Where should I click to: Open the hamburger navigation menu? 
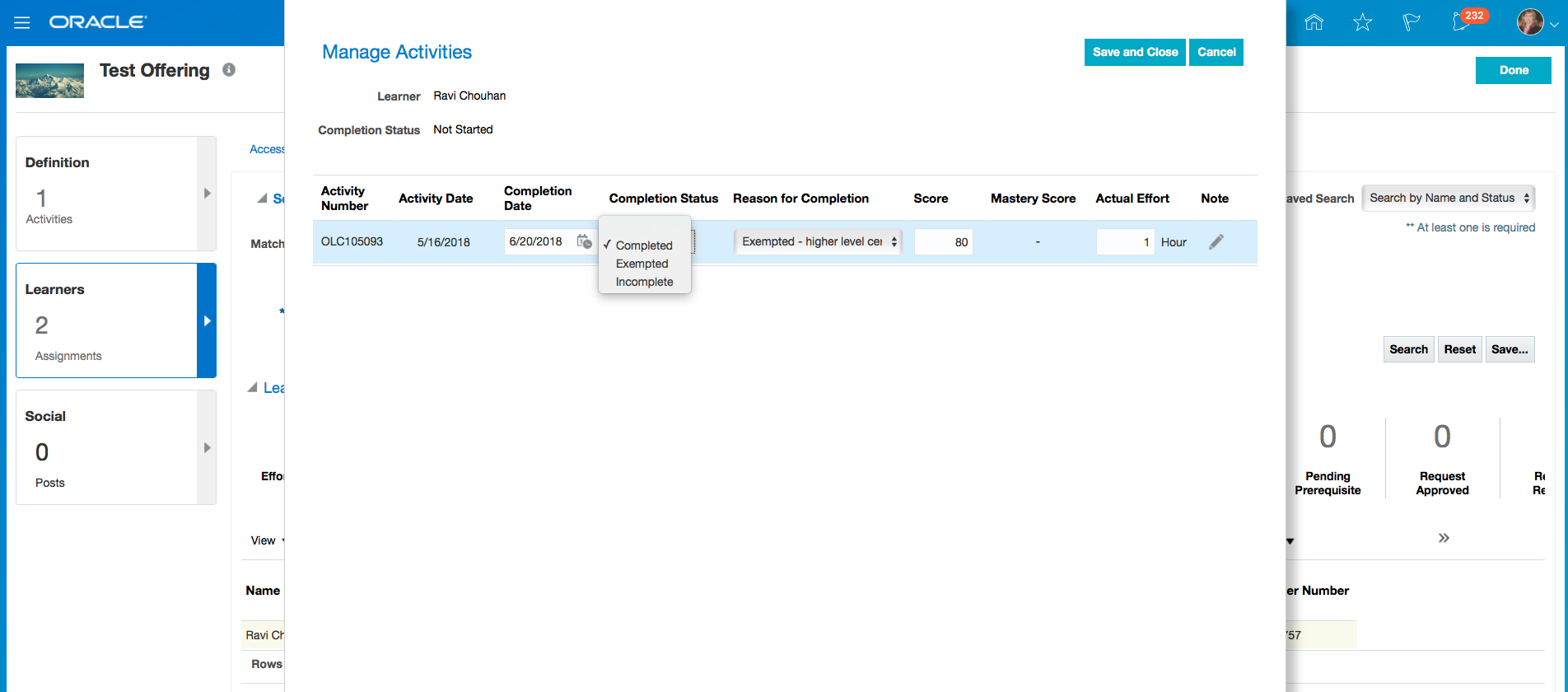(x=22, y=23)
